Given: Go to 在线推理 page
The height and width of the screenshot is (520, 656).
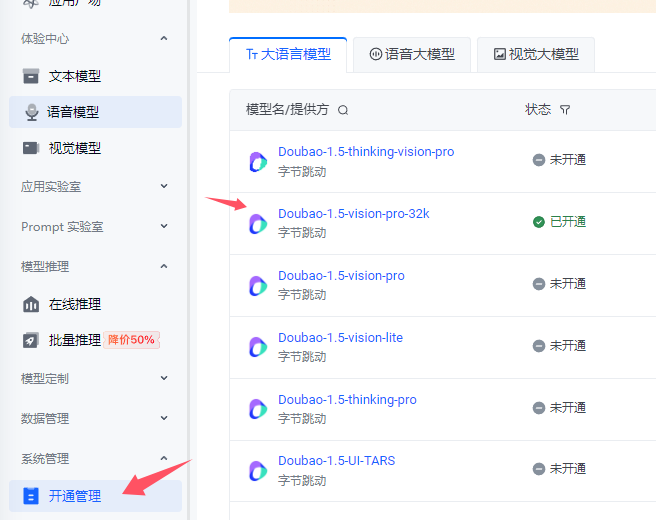Looking at the screenshot, I should (74, 304).
